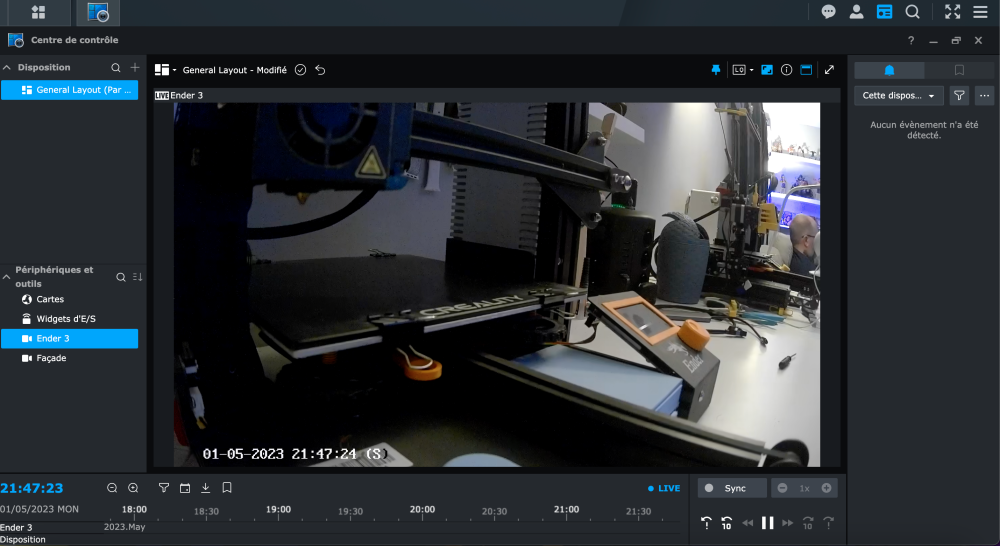Pause the video playback
Viewport: 1000px width, 546px height.
768,522
